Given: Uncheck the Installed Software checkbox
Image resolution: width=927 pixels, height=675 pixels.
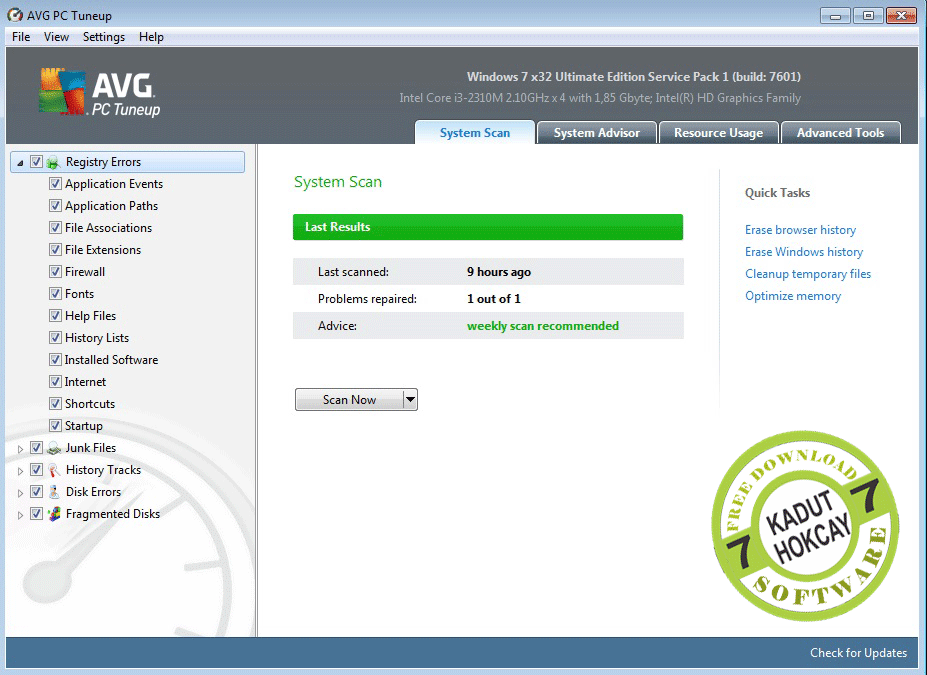Looking at the screenshot, I should pyautogui.click(x=55, y=359).
